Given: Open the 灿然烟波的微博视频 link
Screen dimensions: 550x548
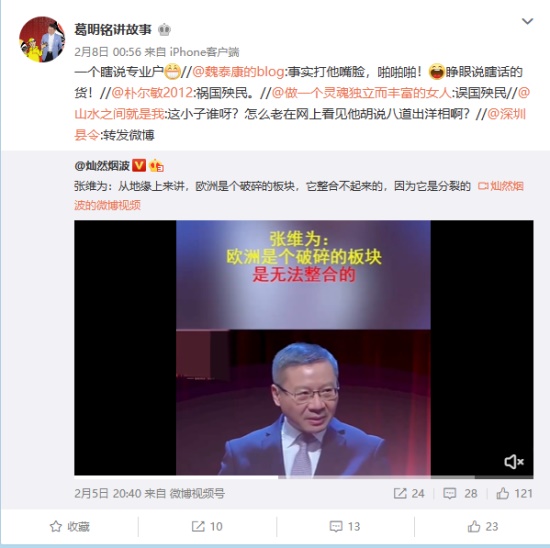Looking at the screenshot, I should [299, 195].
